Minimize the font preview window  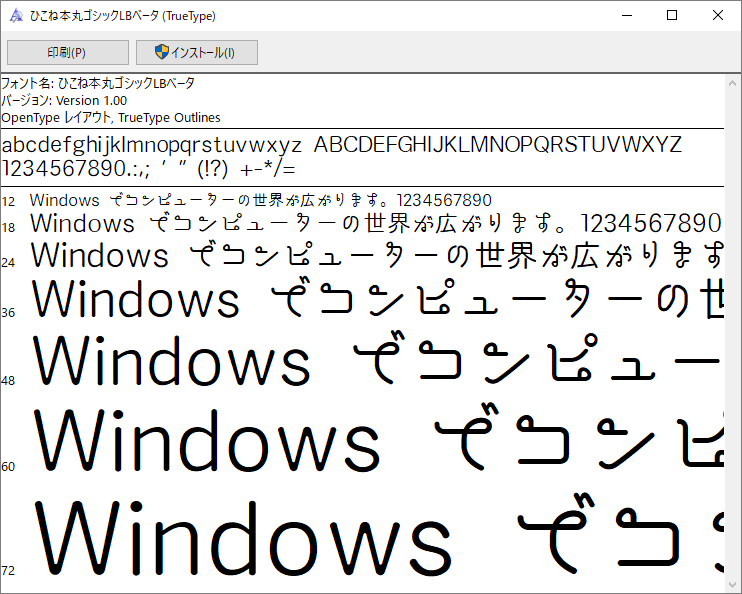click(625, 16)
